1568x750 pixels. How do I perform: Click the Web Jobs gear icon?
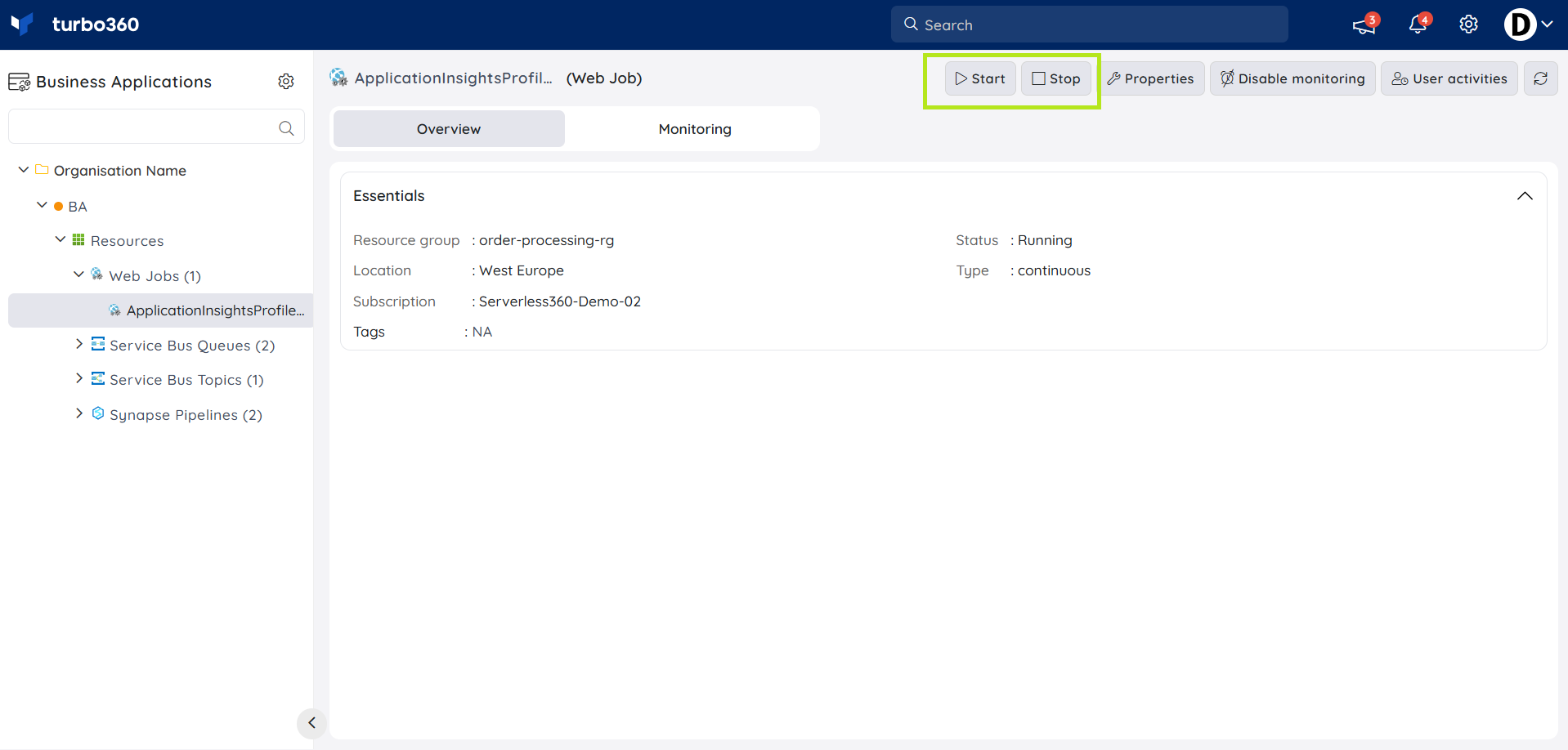tap(97, 274)
